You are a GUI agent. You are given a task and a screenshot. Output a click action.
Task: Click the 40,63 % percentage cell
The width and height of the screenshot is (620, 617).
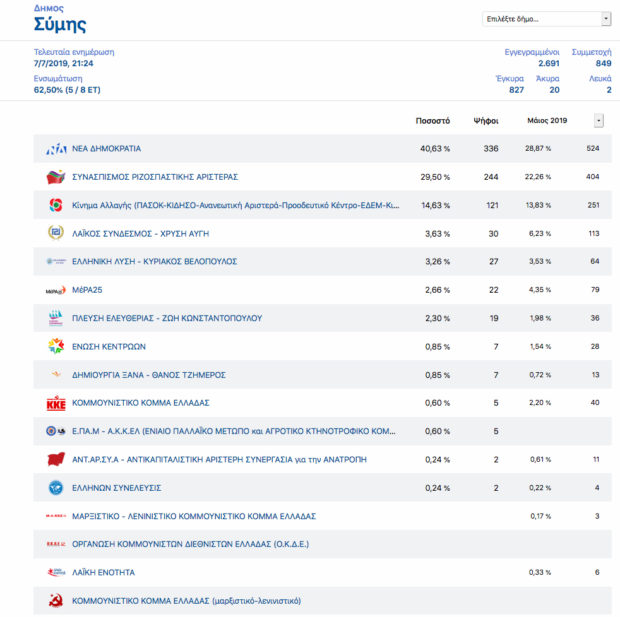coord(435,149)
